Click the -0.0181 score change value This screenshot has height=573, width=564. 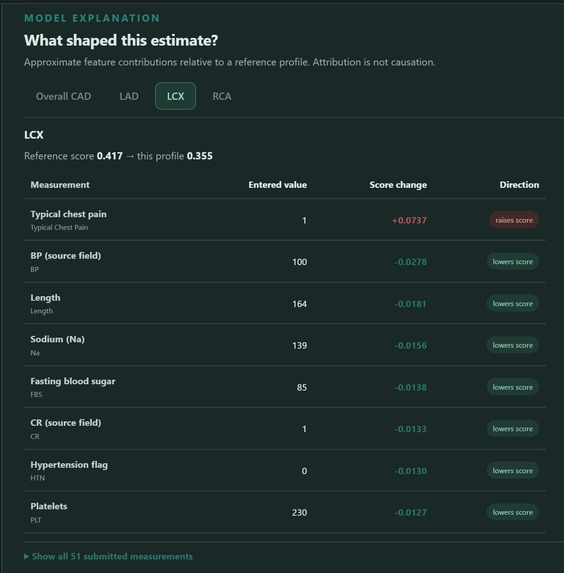(410, 304)
